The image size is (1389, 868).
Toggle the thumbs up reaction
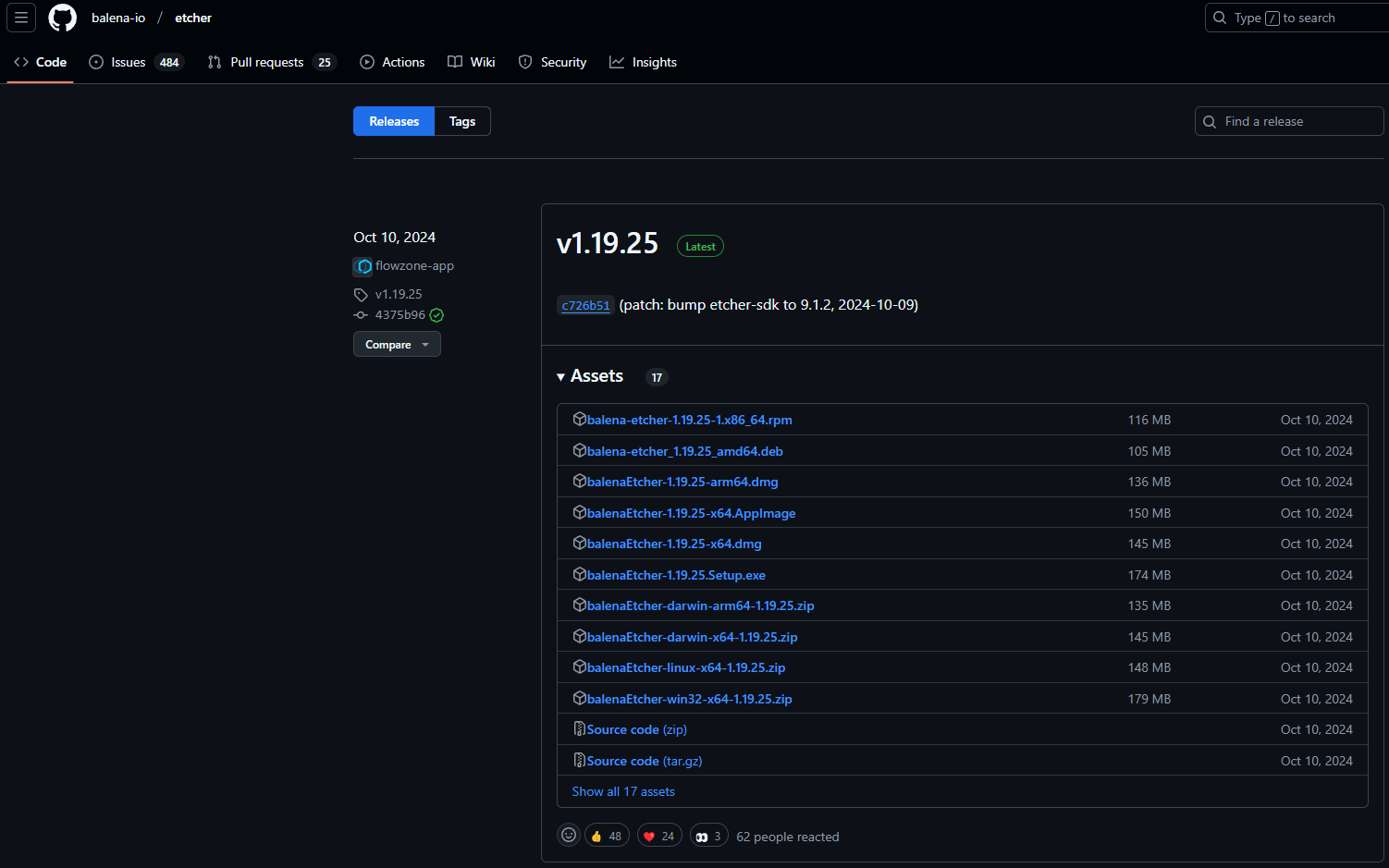click(x=607, y=836)
